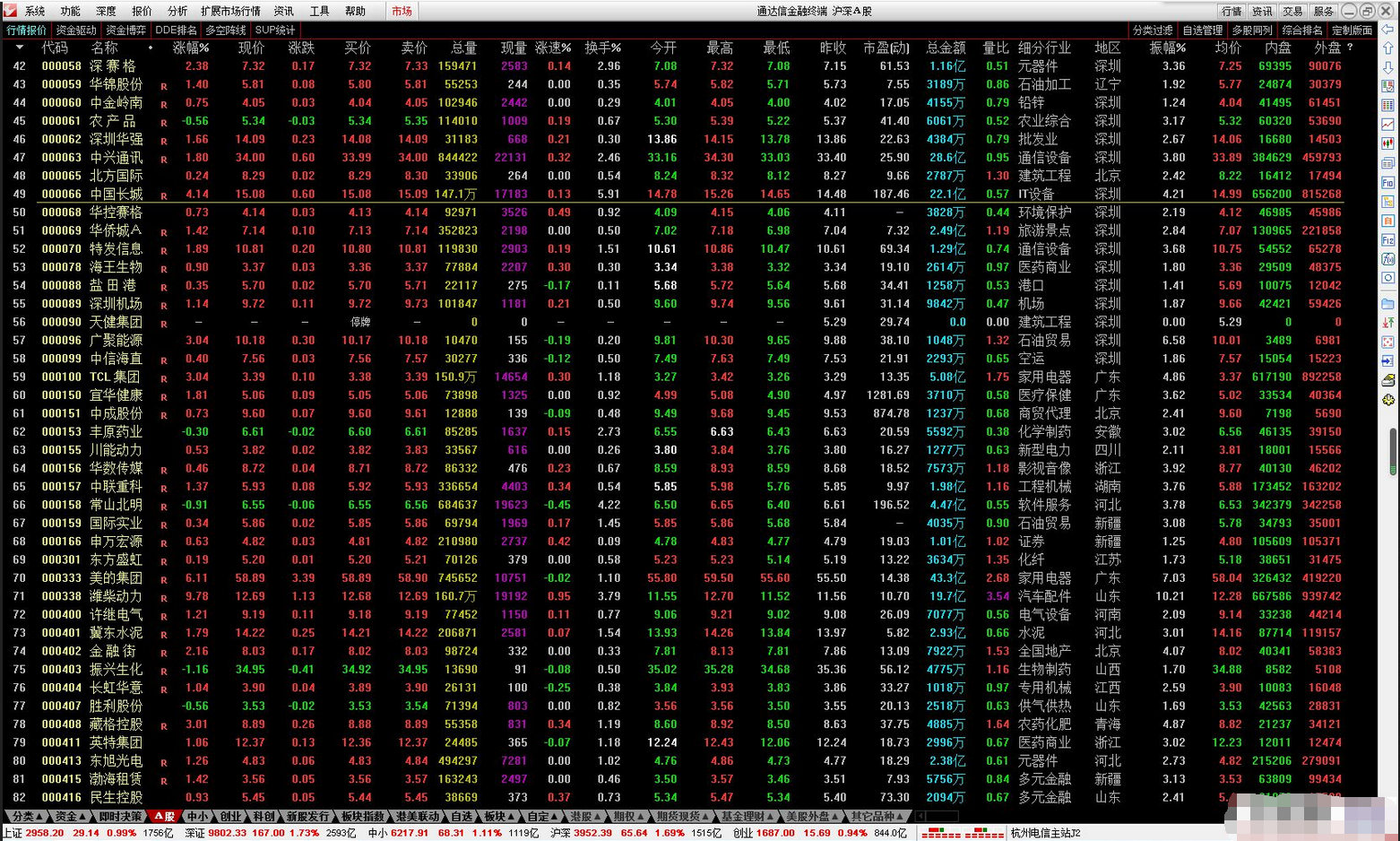1400x841 pixels.
Task: Click the down arrow icon in the right sidebar
Action: pos(1388,67)
